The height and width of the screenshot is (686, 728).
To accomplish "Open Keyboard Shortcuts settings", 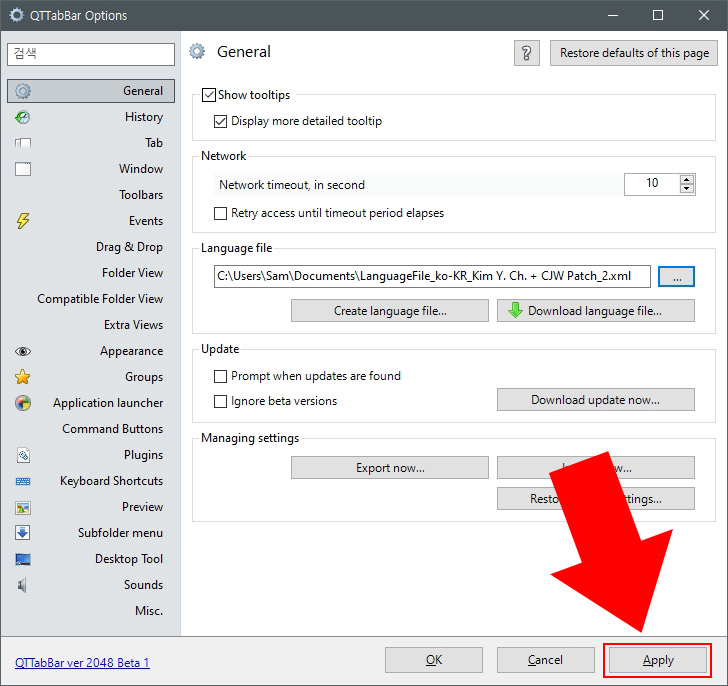I will [x=91, y=481].
